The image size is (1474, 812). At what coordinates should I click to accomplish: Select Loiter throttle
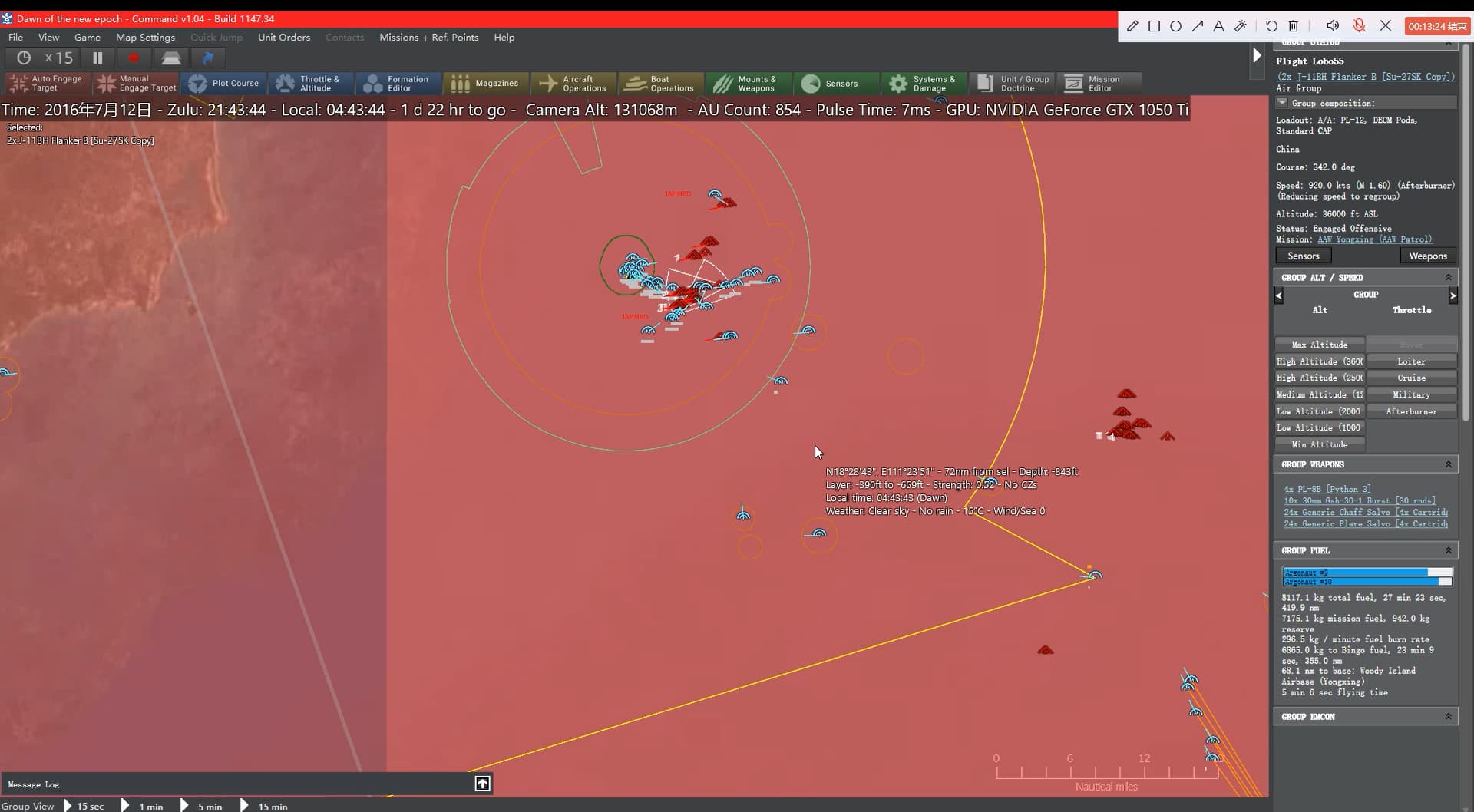tap(1411, 361)
